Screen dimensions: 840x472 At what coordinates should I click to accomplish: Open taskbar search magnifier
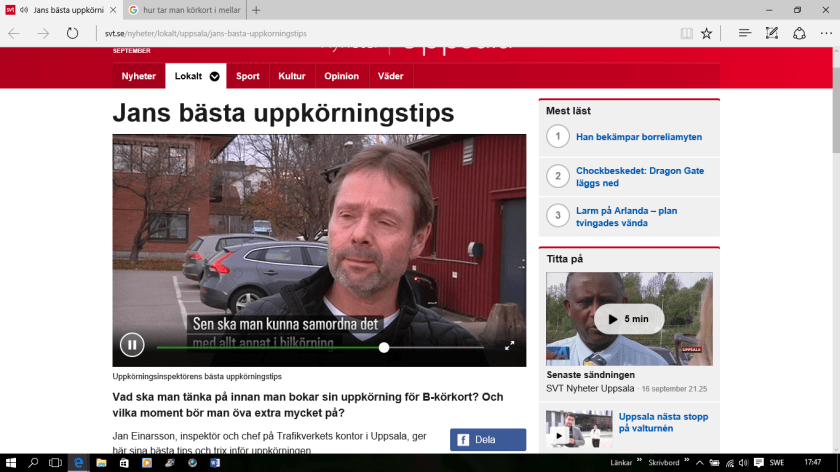pos(33,463)
